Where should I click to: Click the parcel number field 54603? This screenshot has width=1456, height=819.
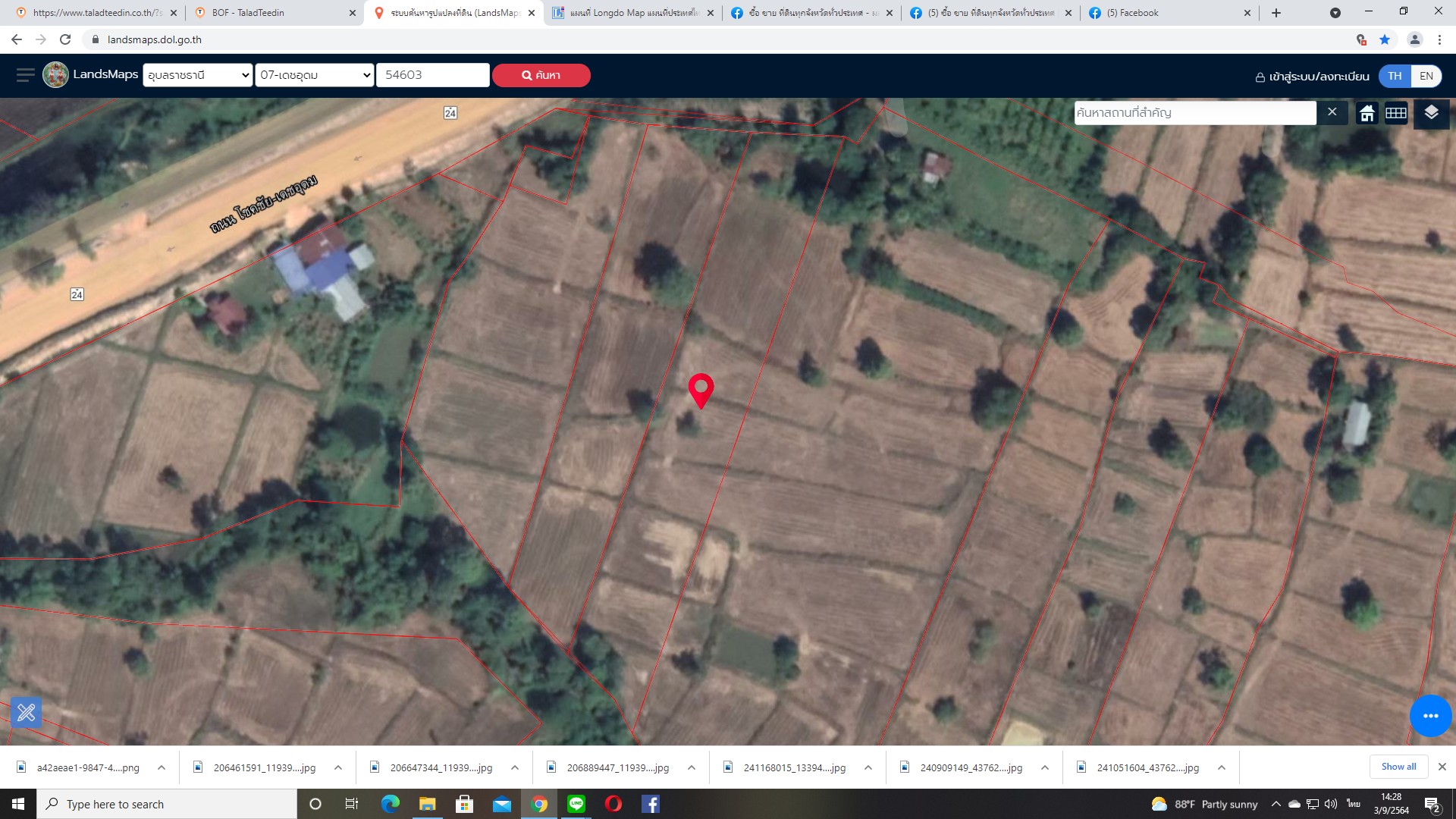coord(432,75)
